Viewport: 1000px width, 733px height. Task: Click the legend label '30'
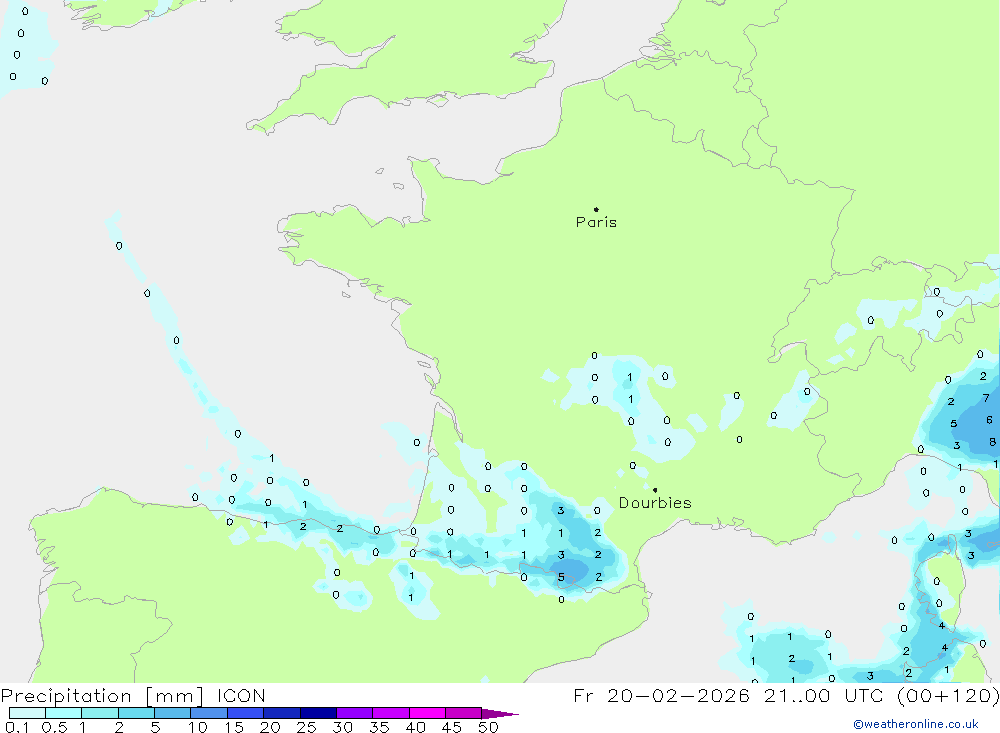[342, 727]
